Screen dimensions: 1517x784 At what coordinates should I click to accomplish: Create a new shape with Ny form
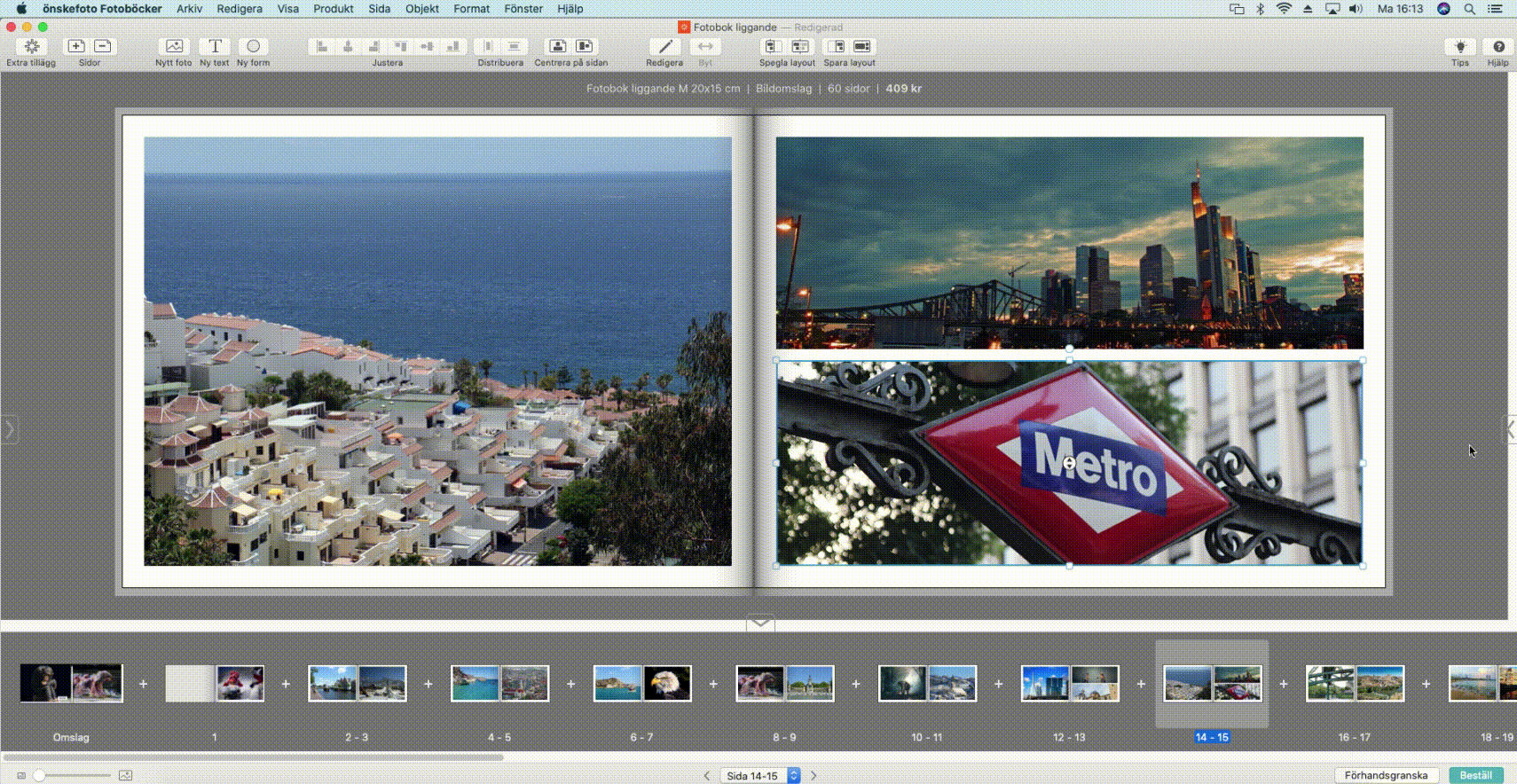point(254,46)
